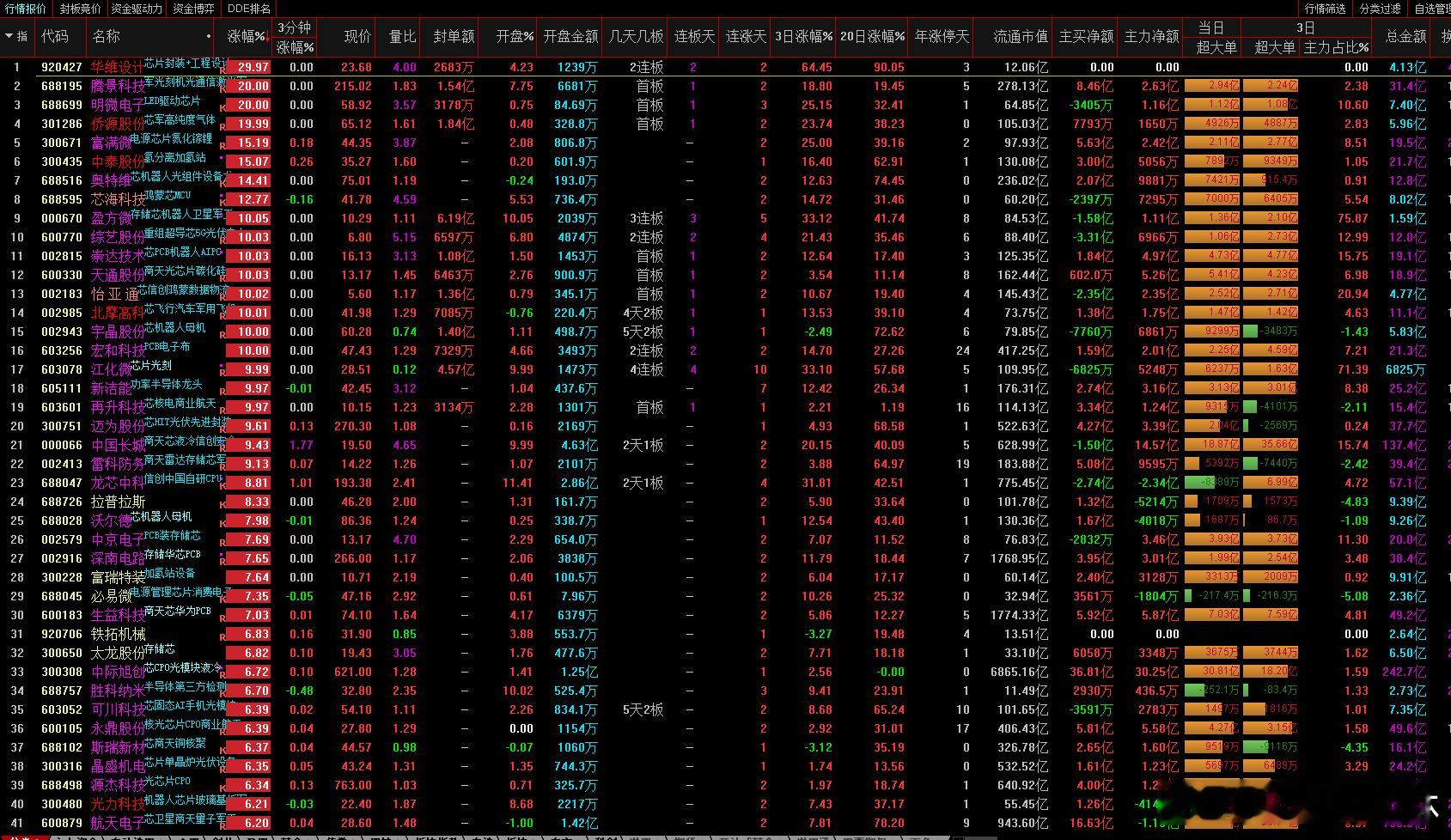The width and height of the screenshot is (1451, 840).
Task: Click the 主力占比% column header
Action: (1336, 47)
